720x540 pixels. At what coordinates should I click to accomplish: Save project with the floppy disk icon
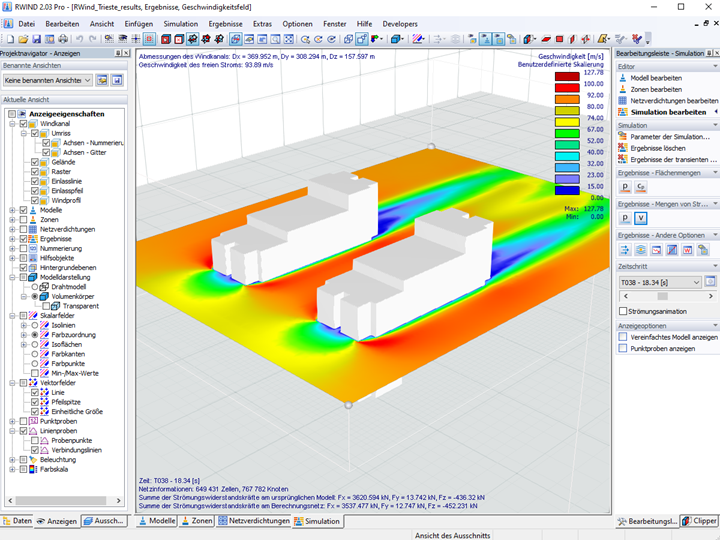coord(36,39)
